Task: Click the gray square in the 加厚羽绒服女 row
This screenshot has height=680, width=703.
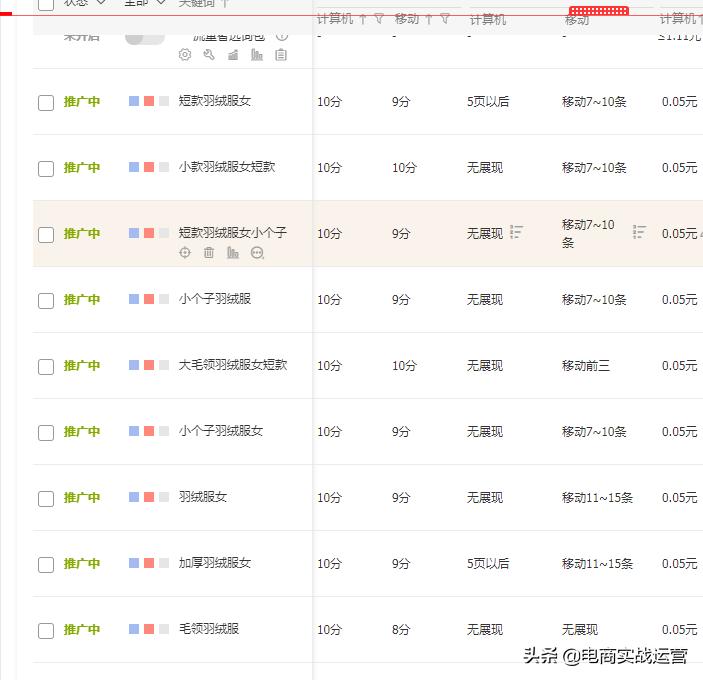Action: tap(164, 563)
